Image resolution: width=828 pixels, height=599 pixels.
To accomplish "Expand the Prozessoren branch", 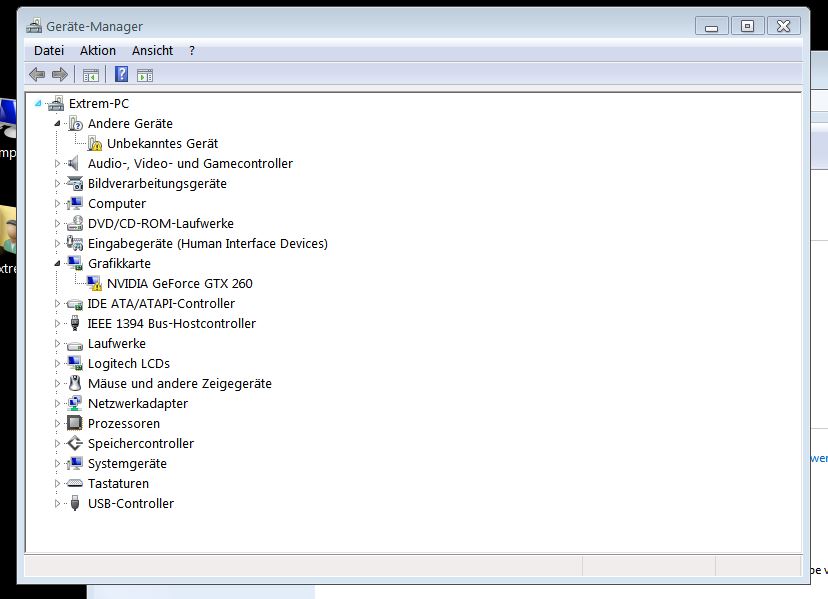I will (x=58, y=424).
